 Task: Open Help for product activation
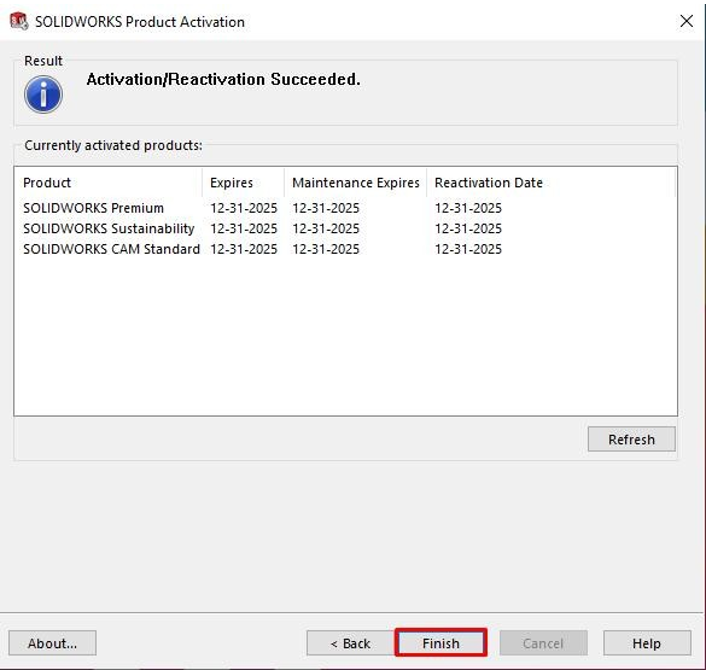[x=646, y=643]
